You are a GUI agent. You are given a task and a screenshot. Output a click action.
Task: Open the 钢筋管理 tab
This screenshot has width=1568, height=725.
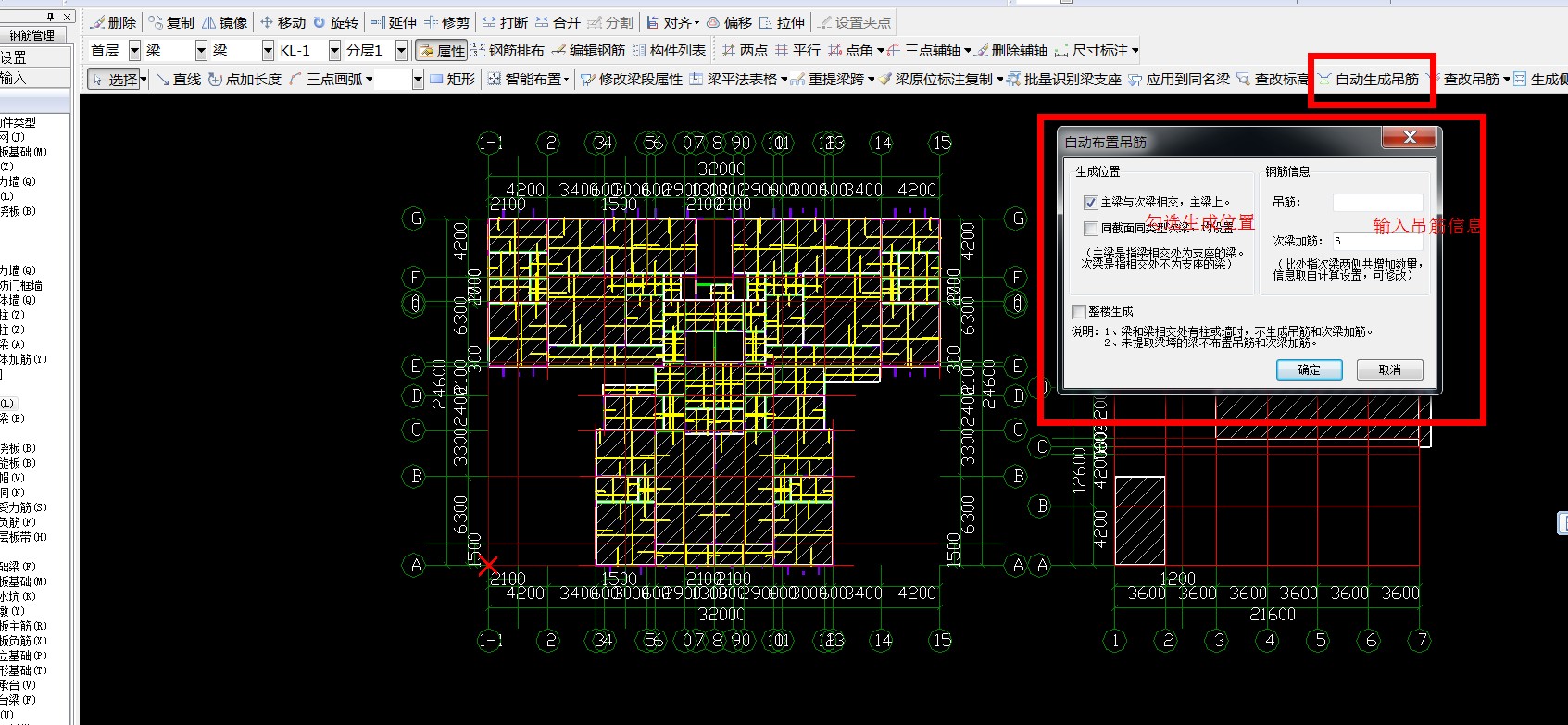coord(32,35)
